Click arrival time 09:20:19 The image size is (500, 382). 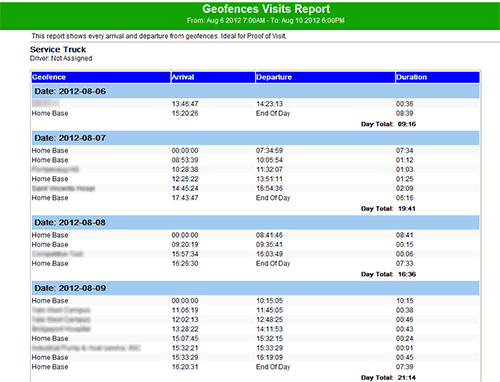point(185,244)
